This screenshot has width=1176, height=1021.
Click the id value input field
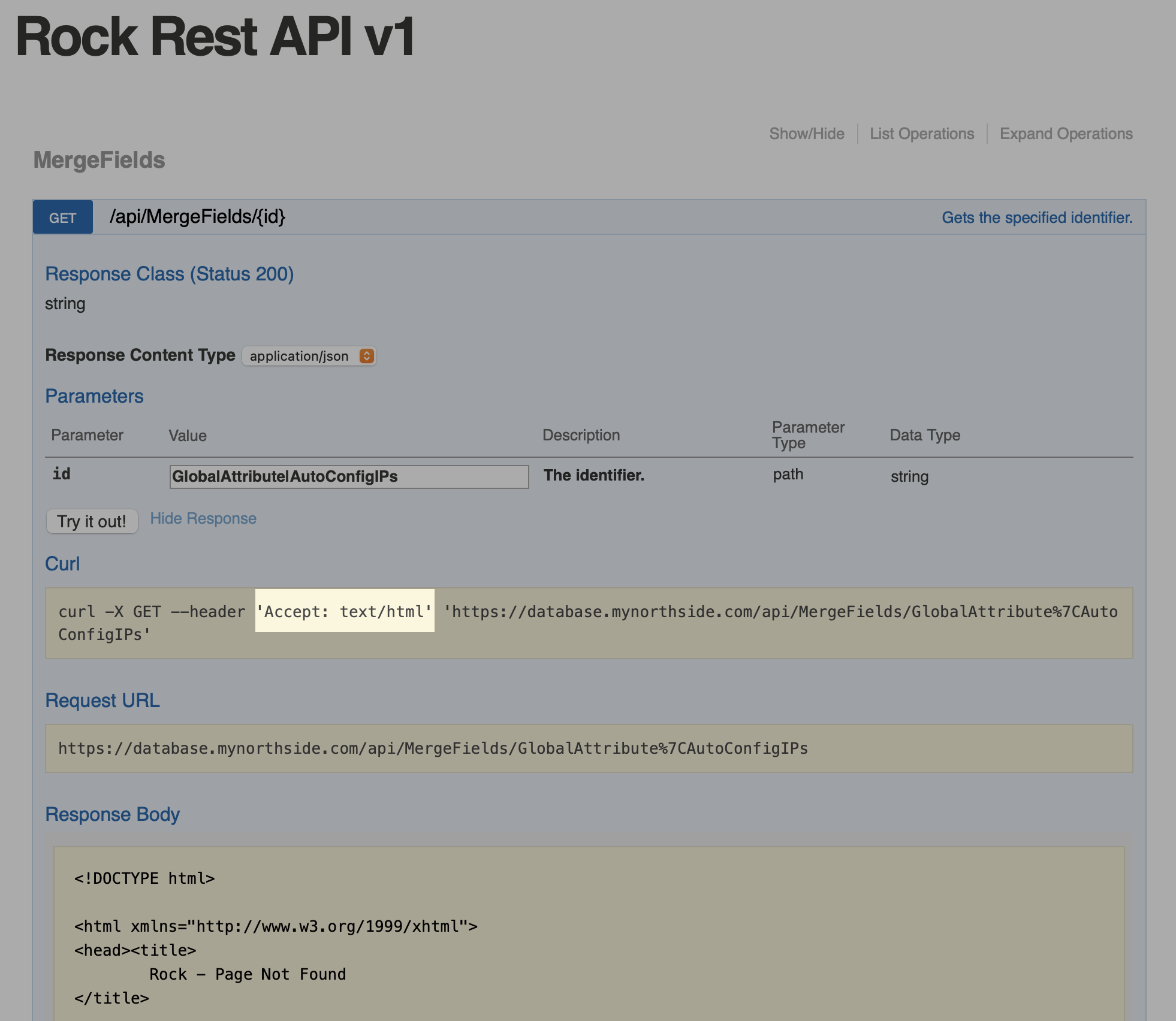click(x=348, y=477)
